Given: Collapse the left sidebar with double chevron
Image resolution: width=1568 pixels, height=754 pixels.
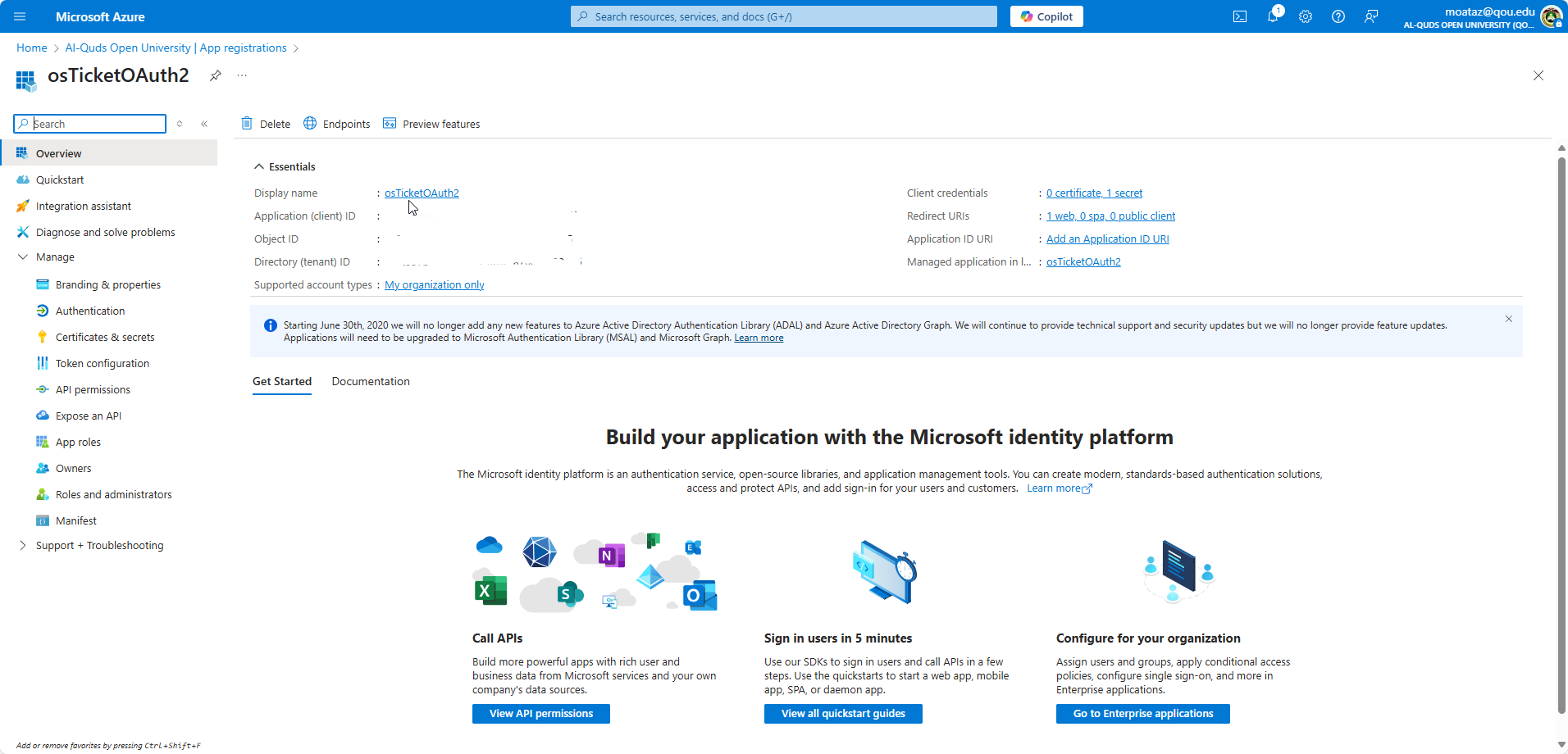Looking at the screenshot, I should coord(204,124).
